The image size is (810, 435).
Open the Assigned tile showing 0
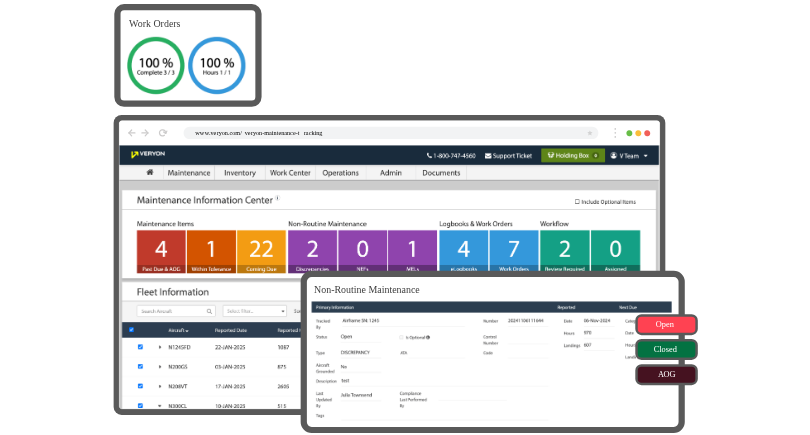coord(615,251)
